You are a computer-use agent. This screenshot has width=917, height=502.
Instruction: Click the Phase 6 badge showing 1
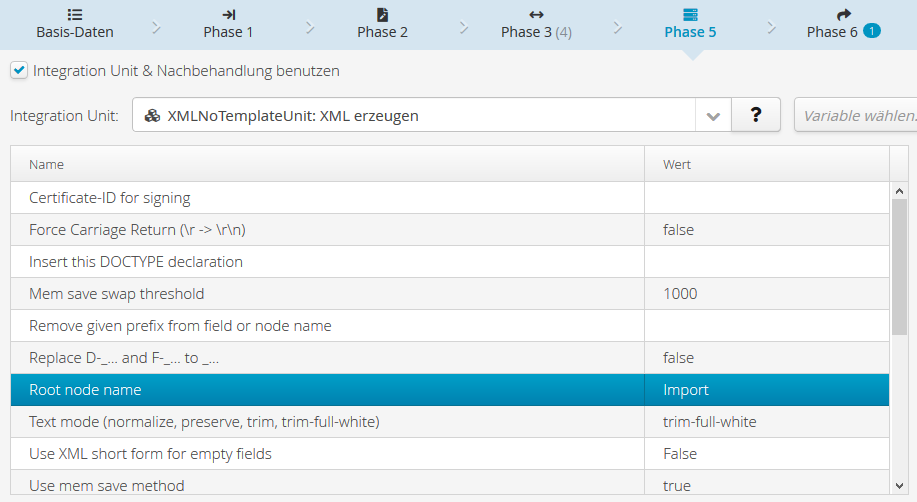click(x=871, y=32)
